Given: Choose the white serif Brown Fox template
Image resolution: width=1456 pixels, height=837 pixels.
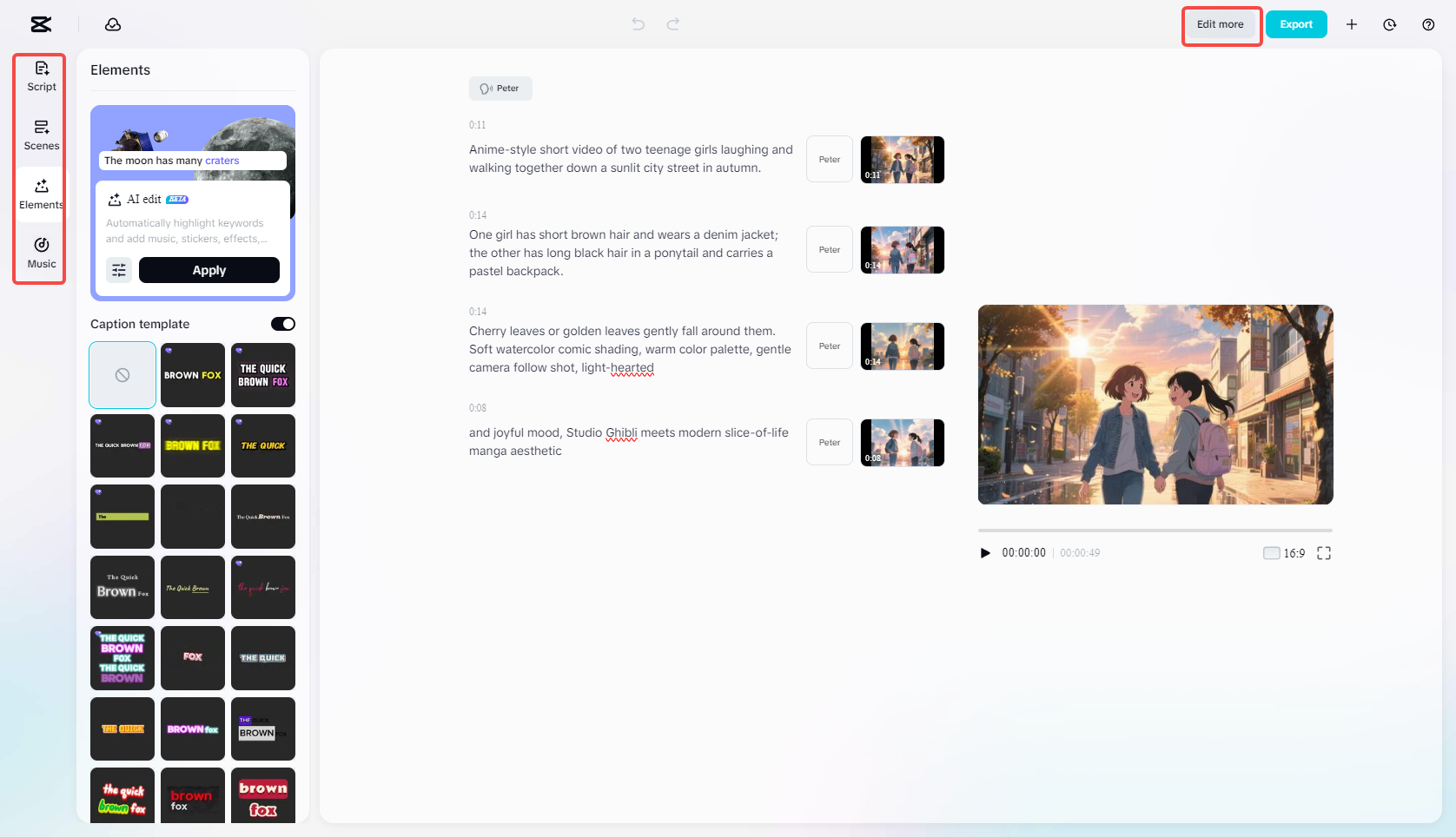Looking at the screenshot, I should (122, 587).
